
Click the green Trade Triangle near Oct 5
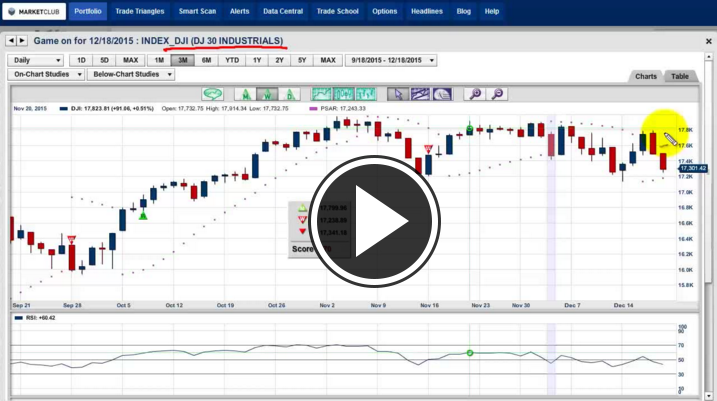(143, 216)
